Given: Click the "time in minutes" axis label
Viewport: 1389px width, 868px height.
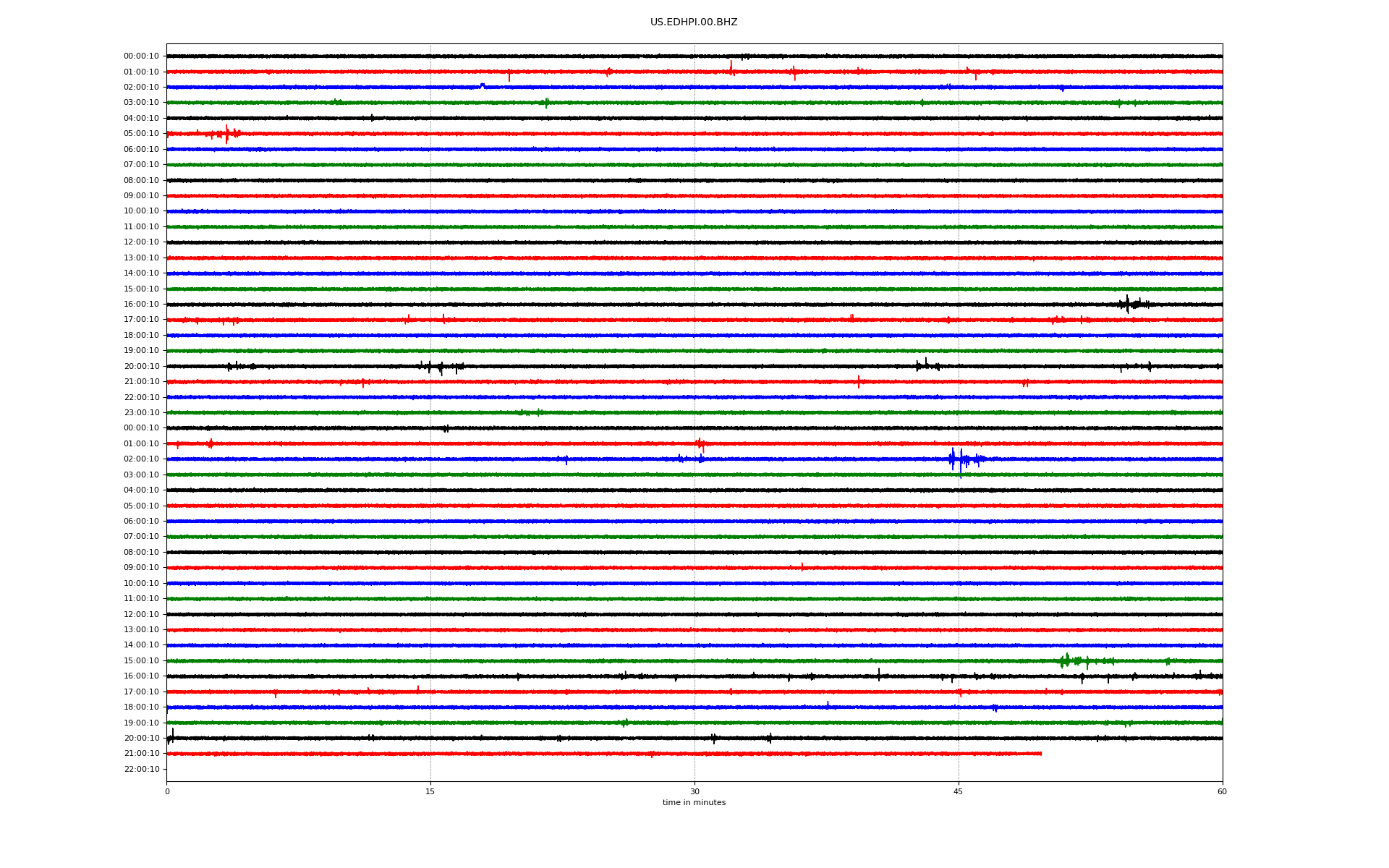Looking at the screenshot, I should tap(693, 802).
